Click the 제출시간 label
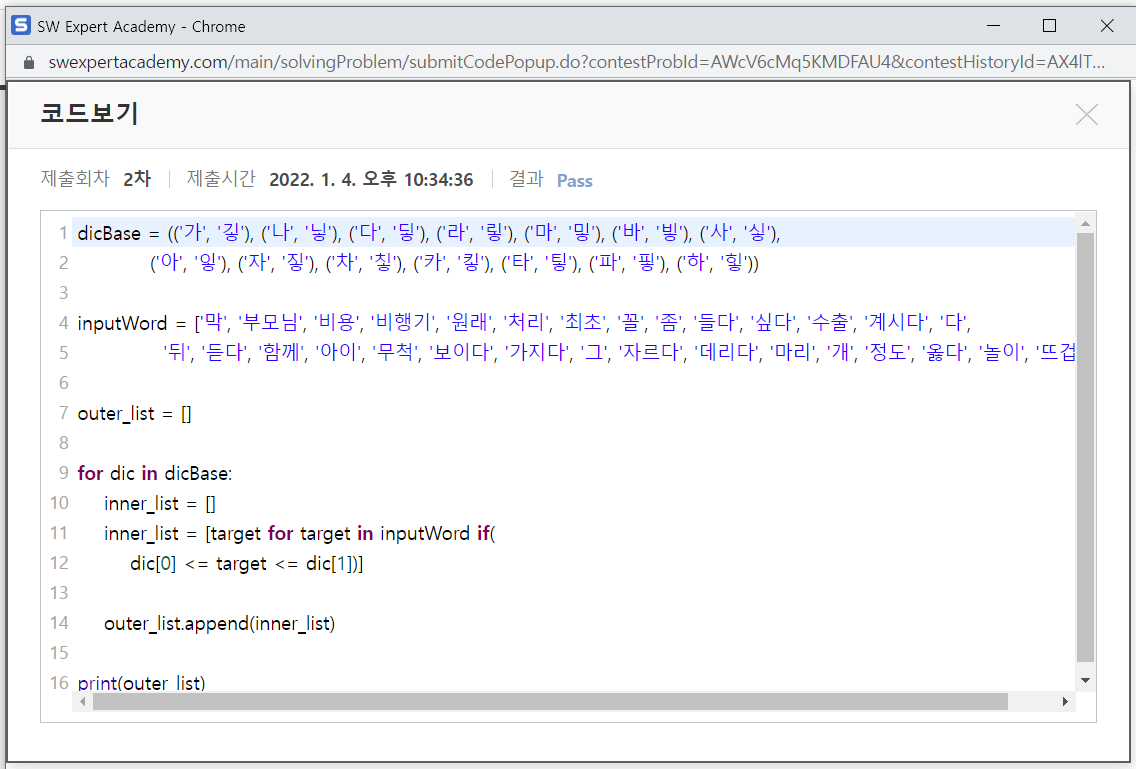 [x=221, y=178]
